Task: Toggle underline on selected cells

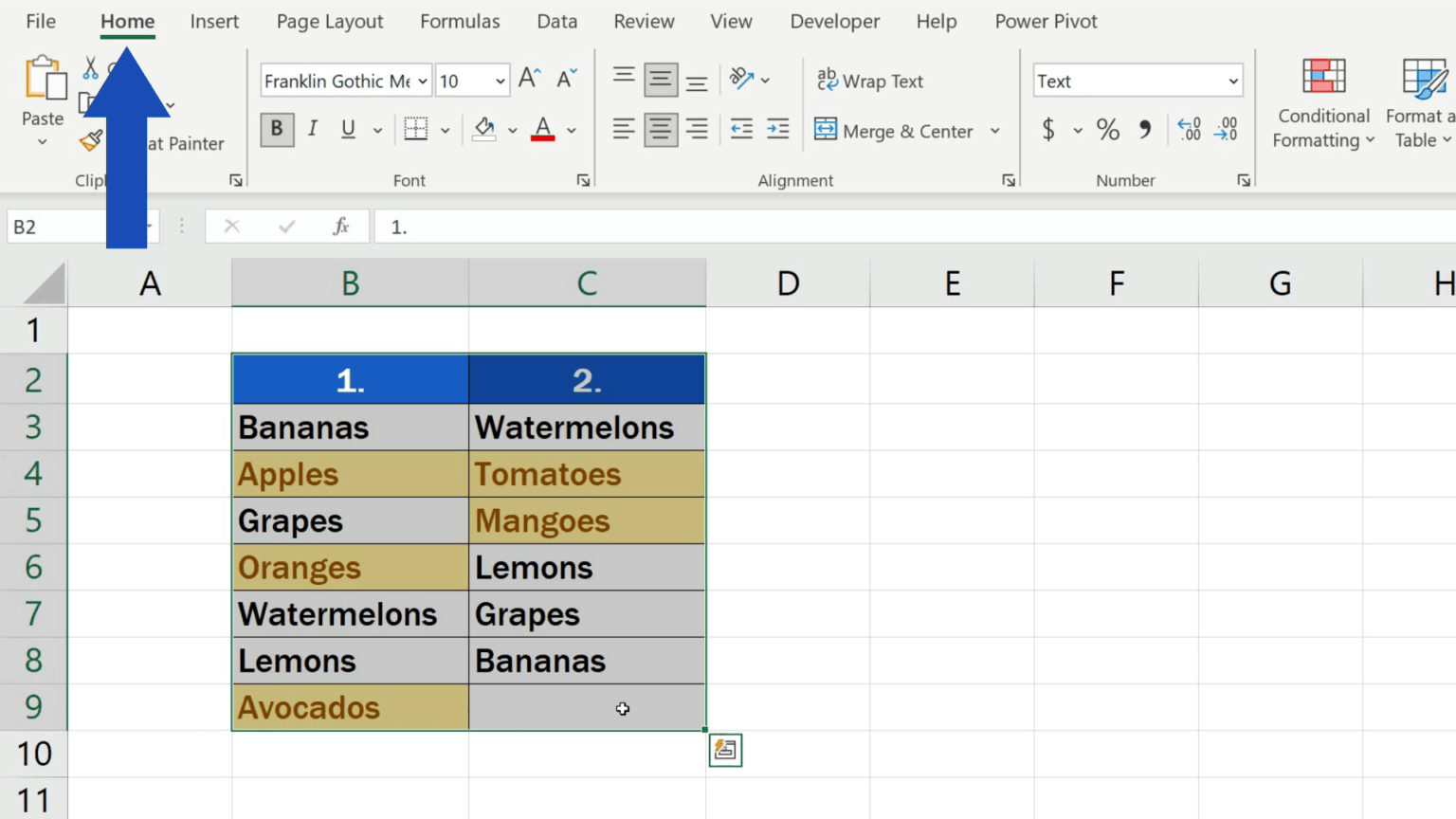Action: 348,129
